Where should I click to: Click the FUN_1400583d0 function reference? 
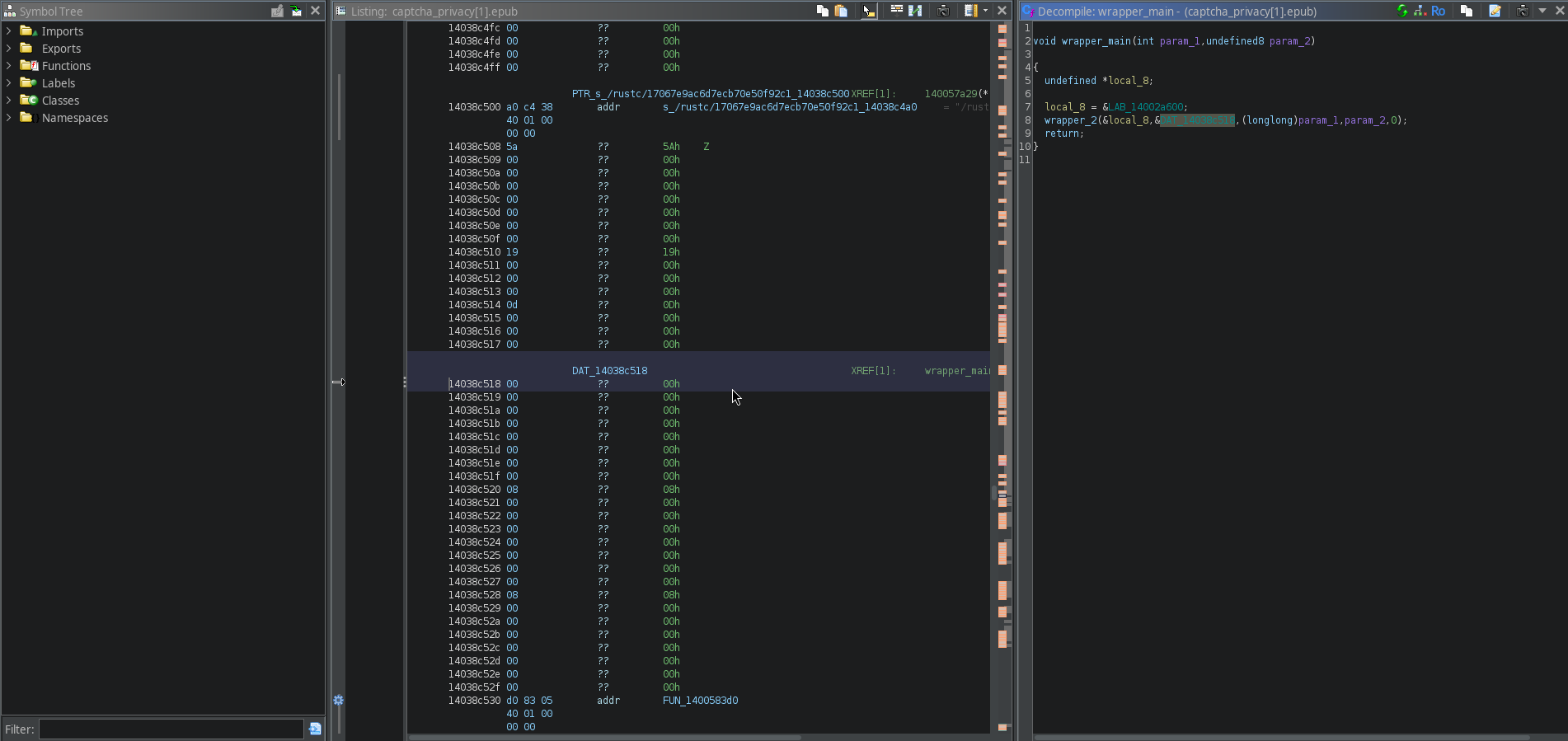pos(700,701)
